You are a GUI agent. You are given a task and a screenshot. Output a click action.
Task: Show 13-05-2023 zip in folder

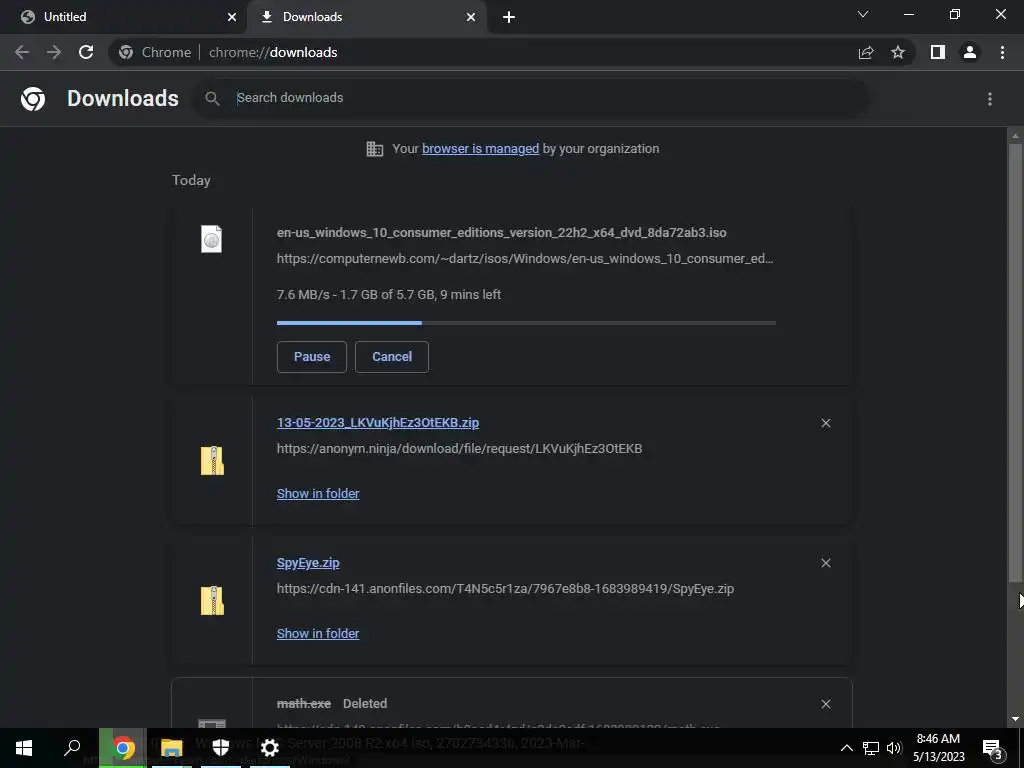[318, 494]
